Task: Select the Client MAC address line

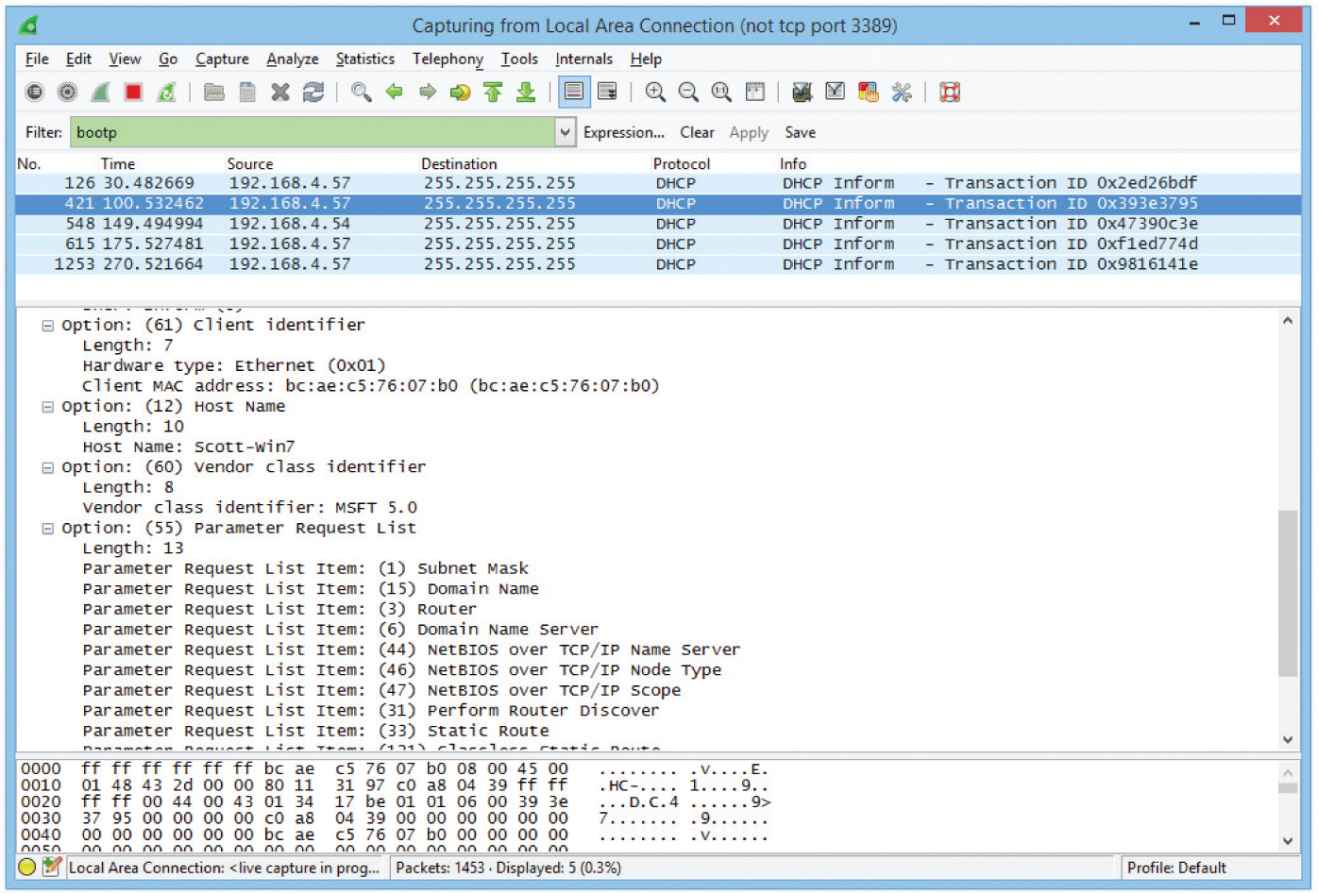Action: [370, 386]
